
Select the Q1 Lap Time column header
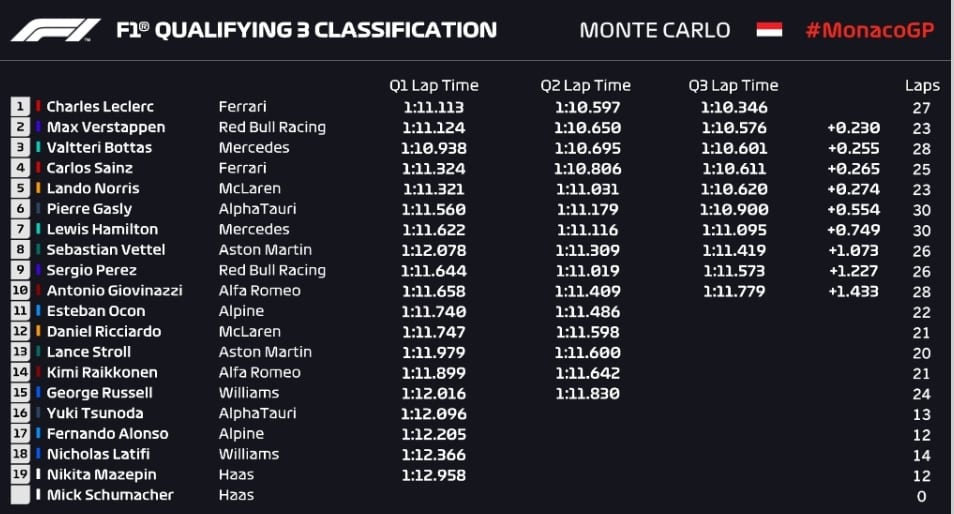[434, 85]
